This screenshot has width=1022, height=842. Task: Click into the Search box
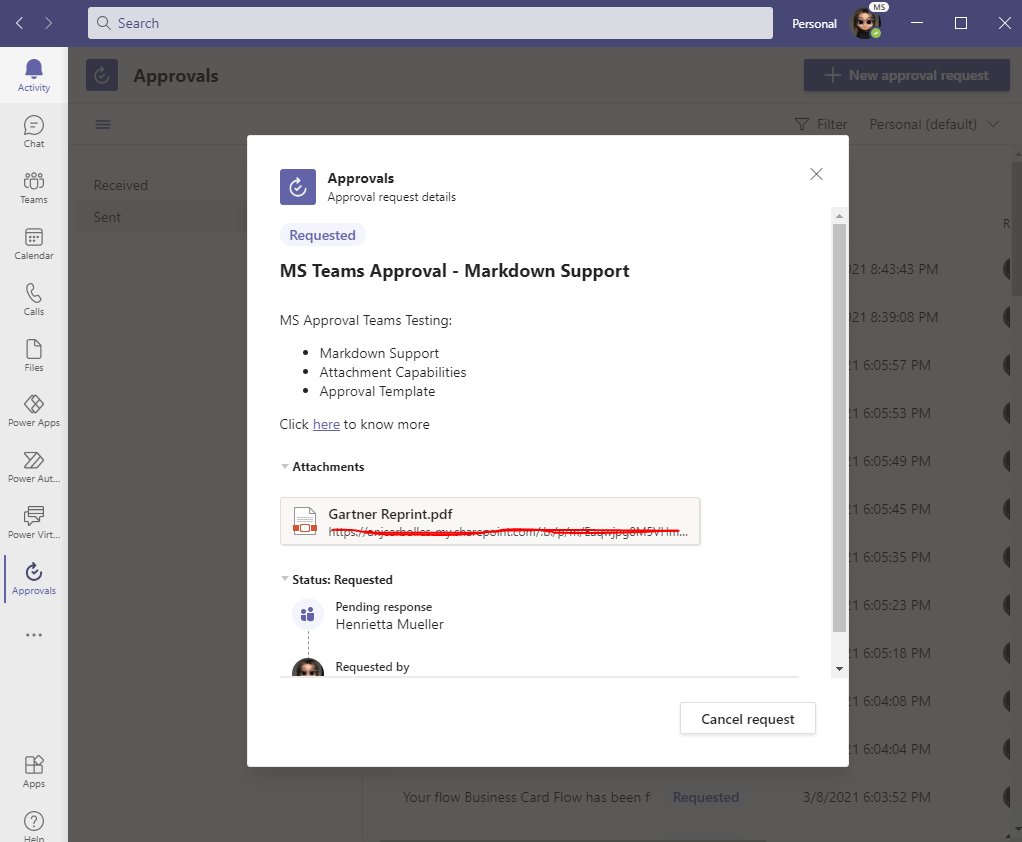[x=430, y=23]
